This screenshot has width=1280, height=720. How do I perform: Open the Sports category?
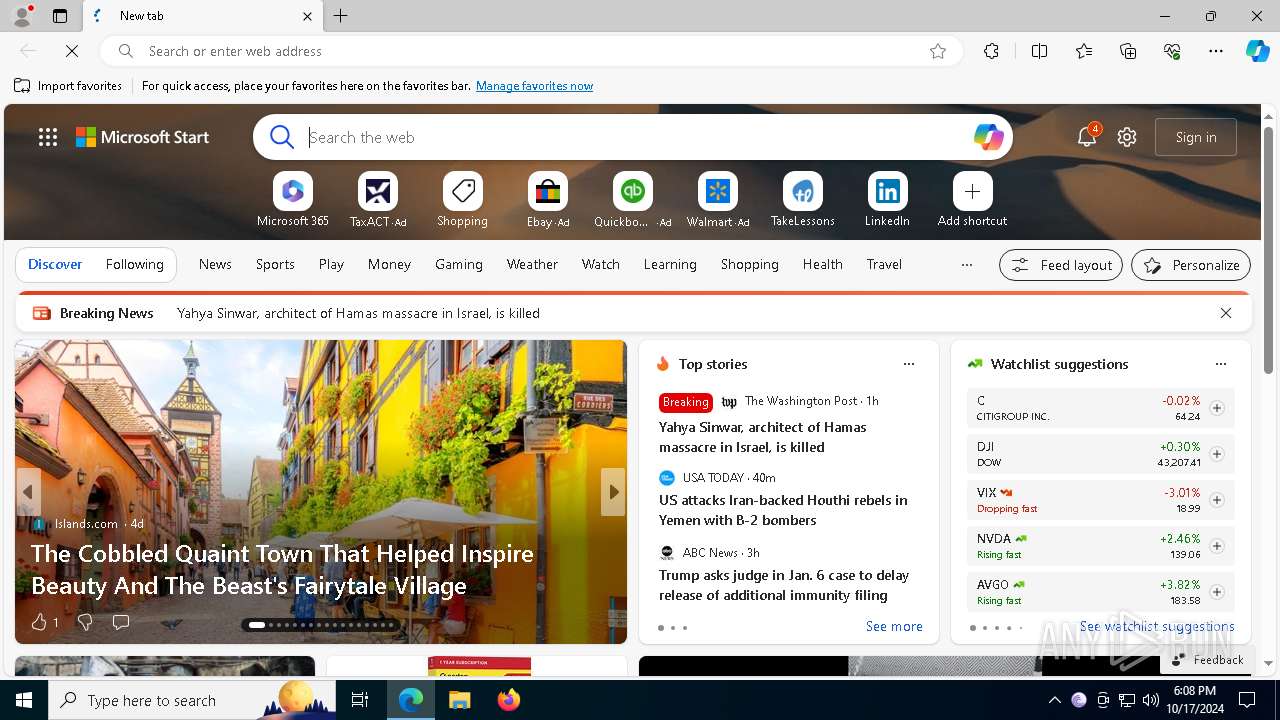(x=275, y=265)
